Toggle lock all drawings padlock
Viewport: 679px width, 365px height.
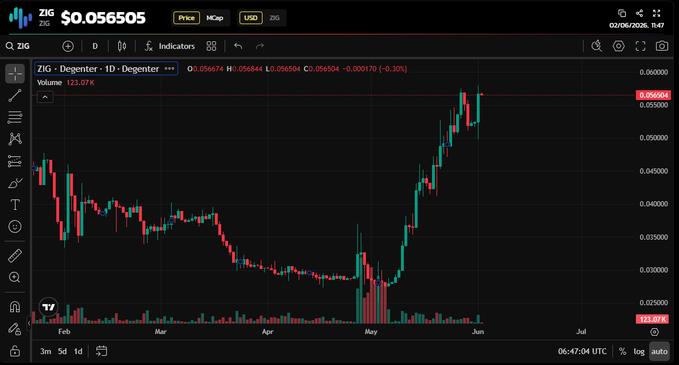(15, 351)
